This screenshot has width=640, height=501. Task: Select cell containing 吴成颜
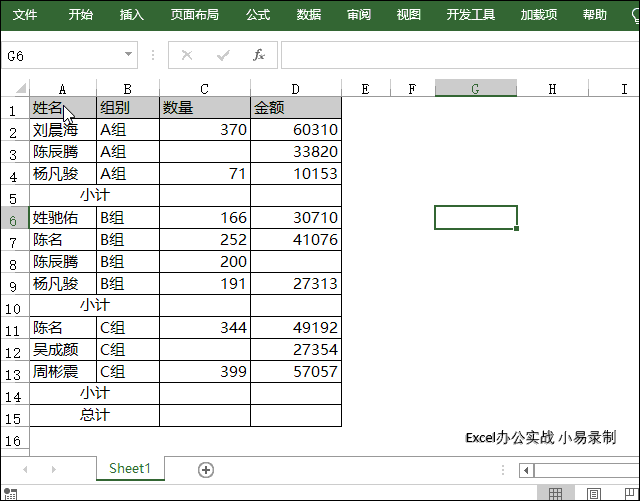point(63,350)
